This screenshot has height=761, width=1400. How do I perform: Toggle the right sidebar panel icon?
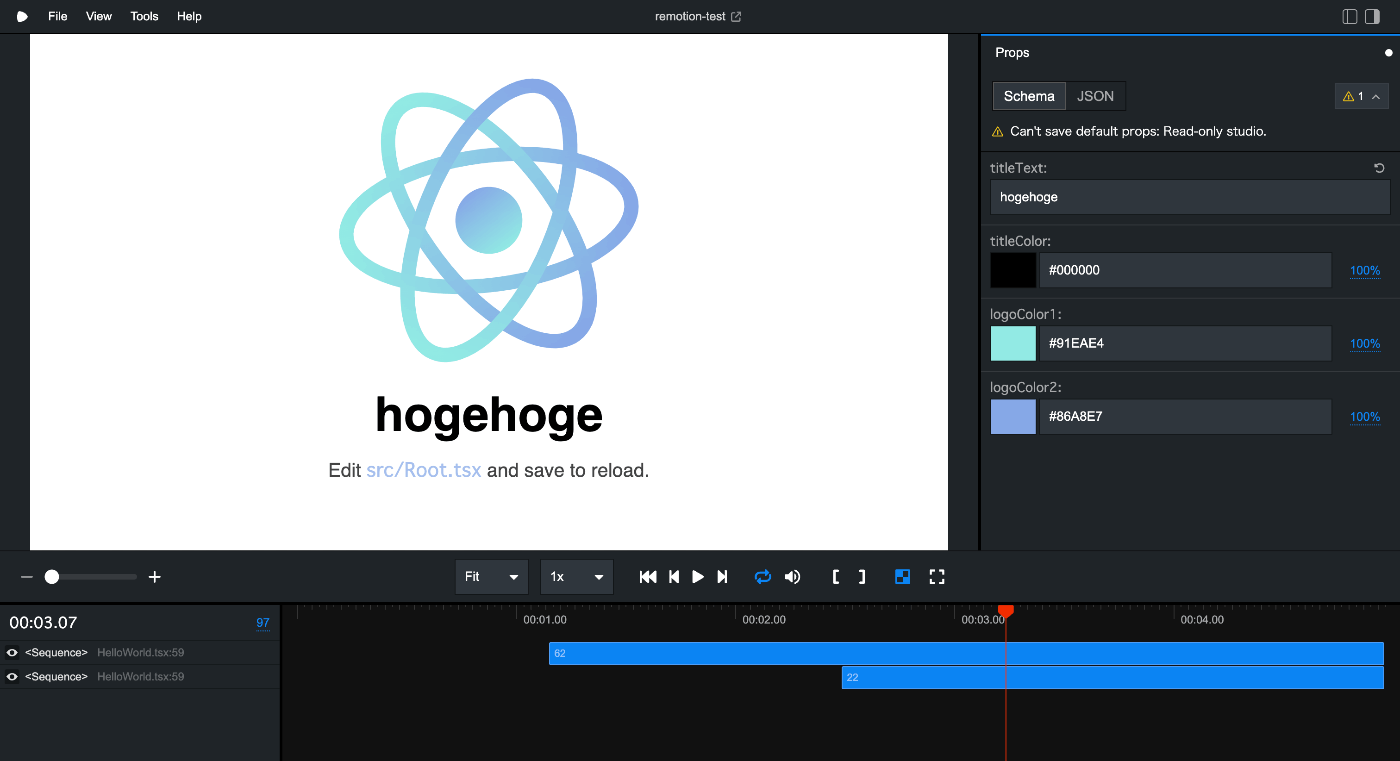[x=1372, y=16]
